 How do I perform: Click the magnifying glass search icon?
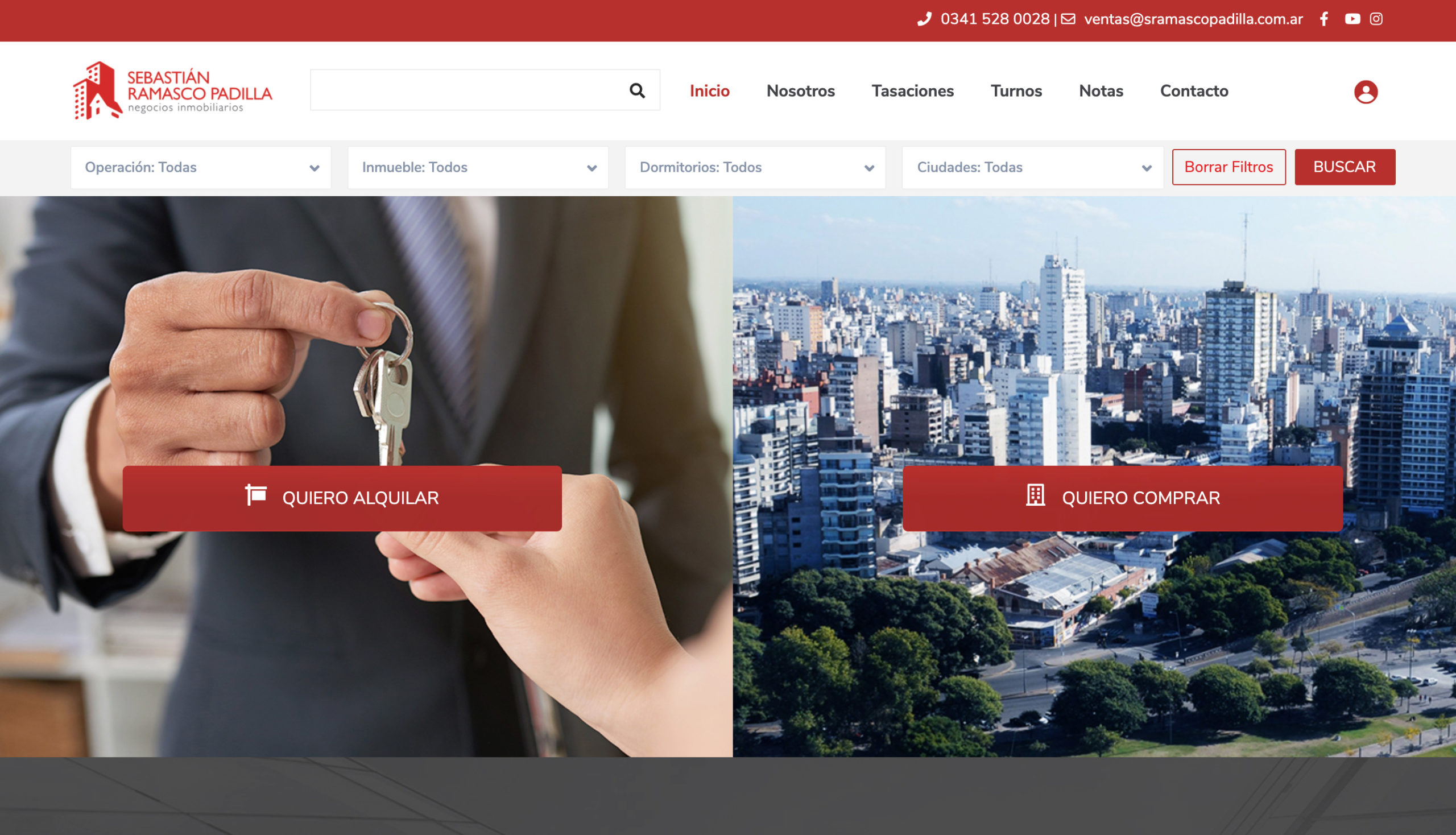[x=637, y=90]
